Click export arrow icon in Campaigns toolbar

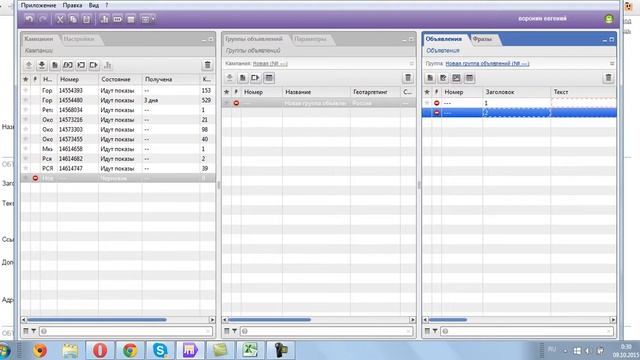click(x=94, y=65)
